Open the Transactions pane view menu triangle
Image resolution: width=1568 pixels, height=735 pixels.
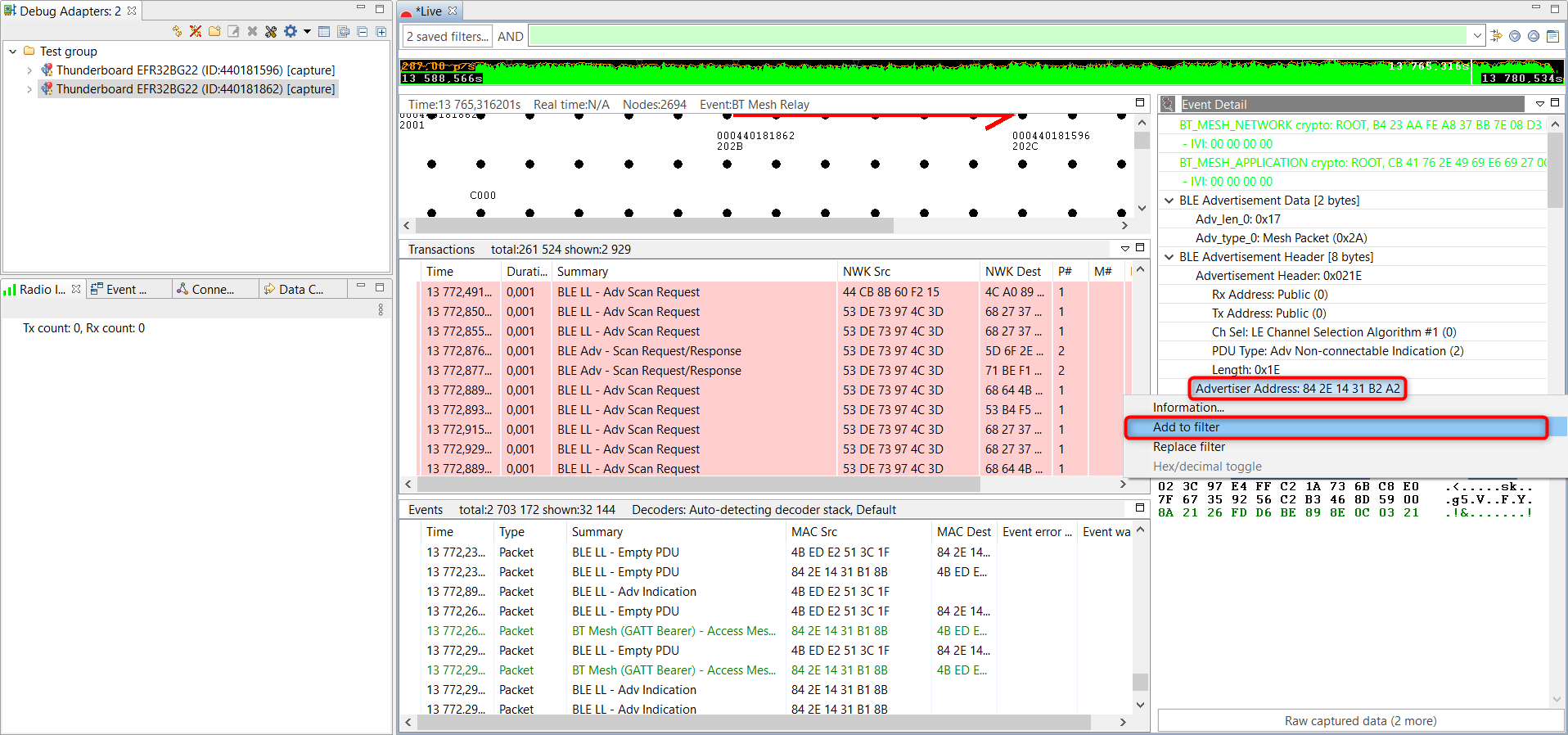(1125, 249)
